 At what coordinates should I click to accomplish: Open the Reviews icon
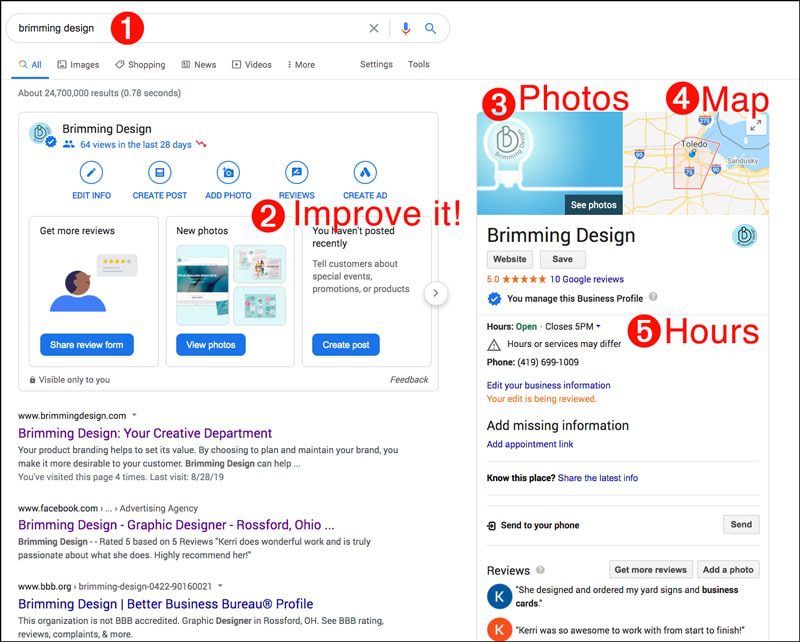tap(296, 172)
